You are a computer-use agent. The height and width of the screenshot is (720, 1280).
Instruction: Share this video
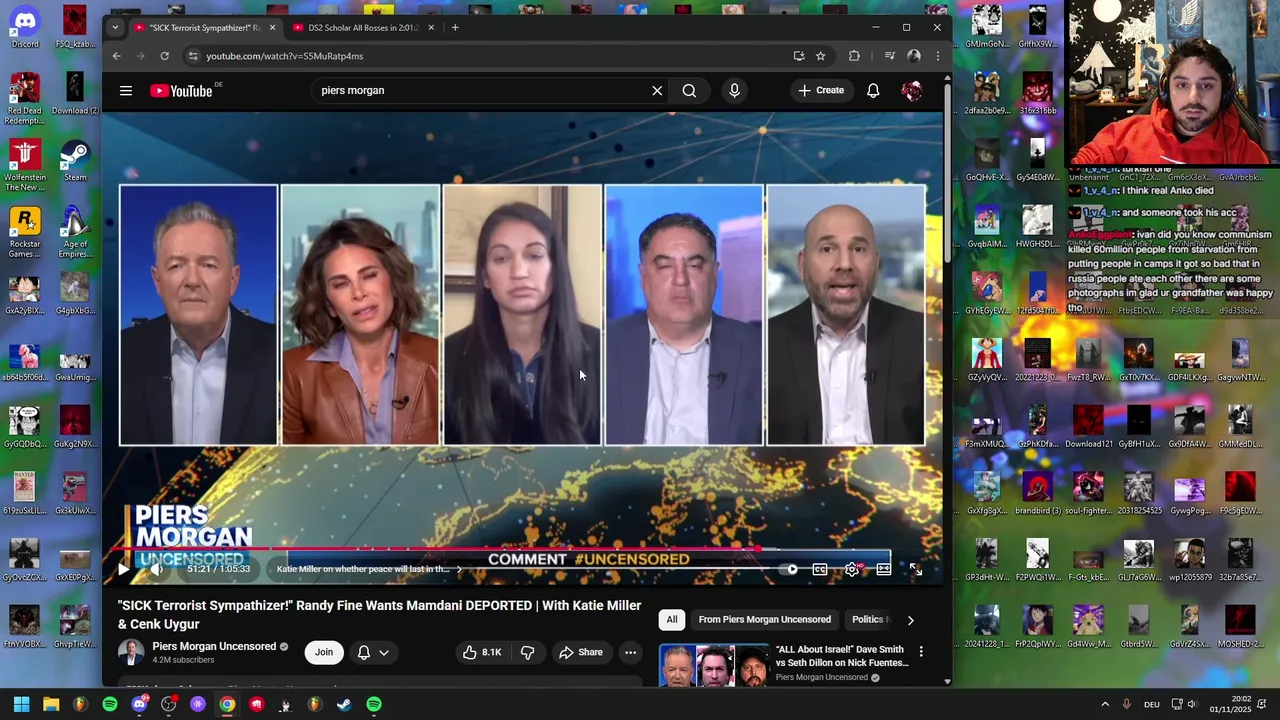[581, 652]
